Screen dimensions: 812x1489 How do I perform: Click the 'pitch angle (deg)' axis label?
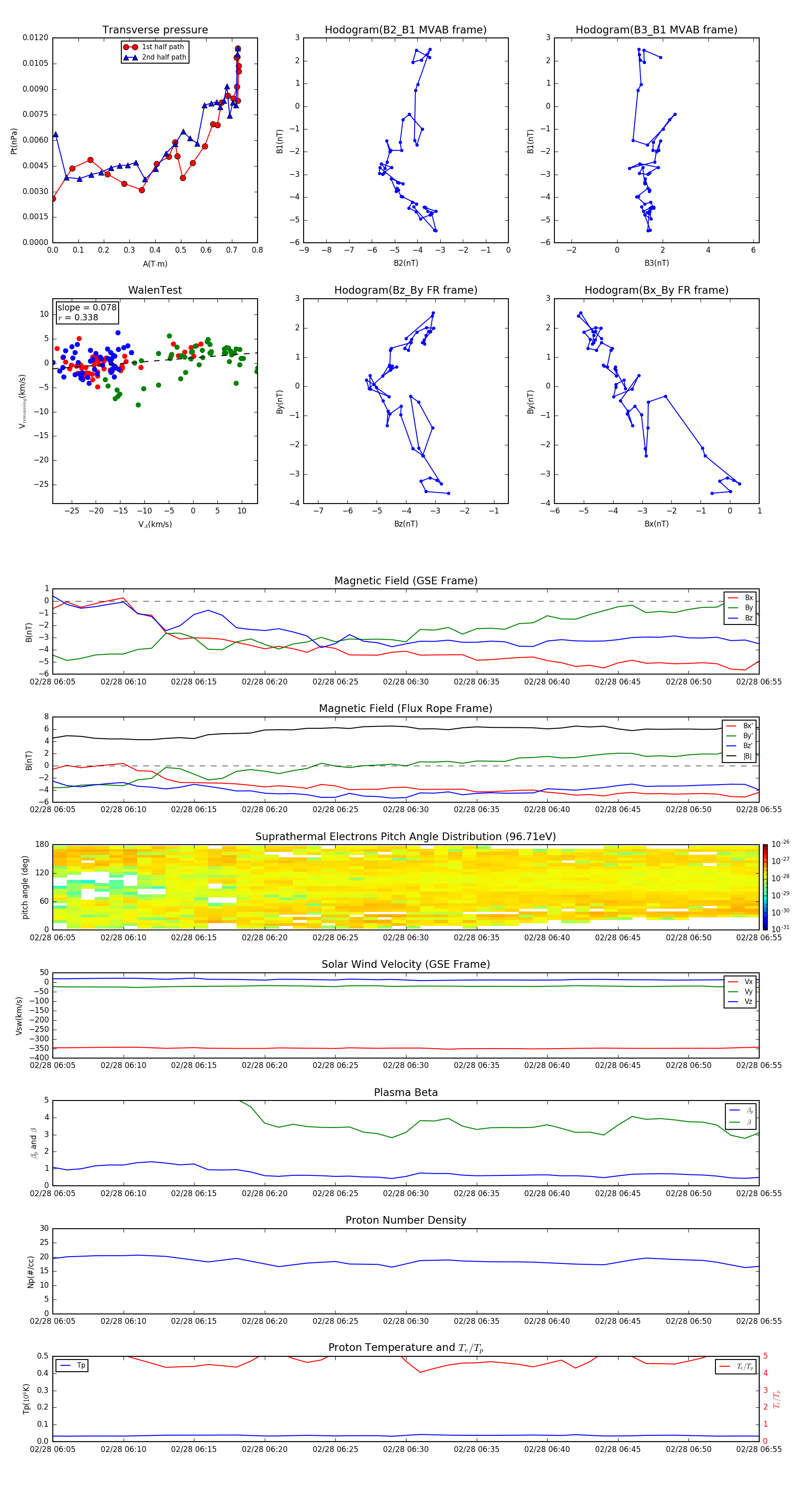tap(25, 887)
